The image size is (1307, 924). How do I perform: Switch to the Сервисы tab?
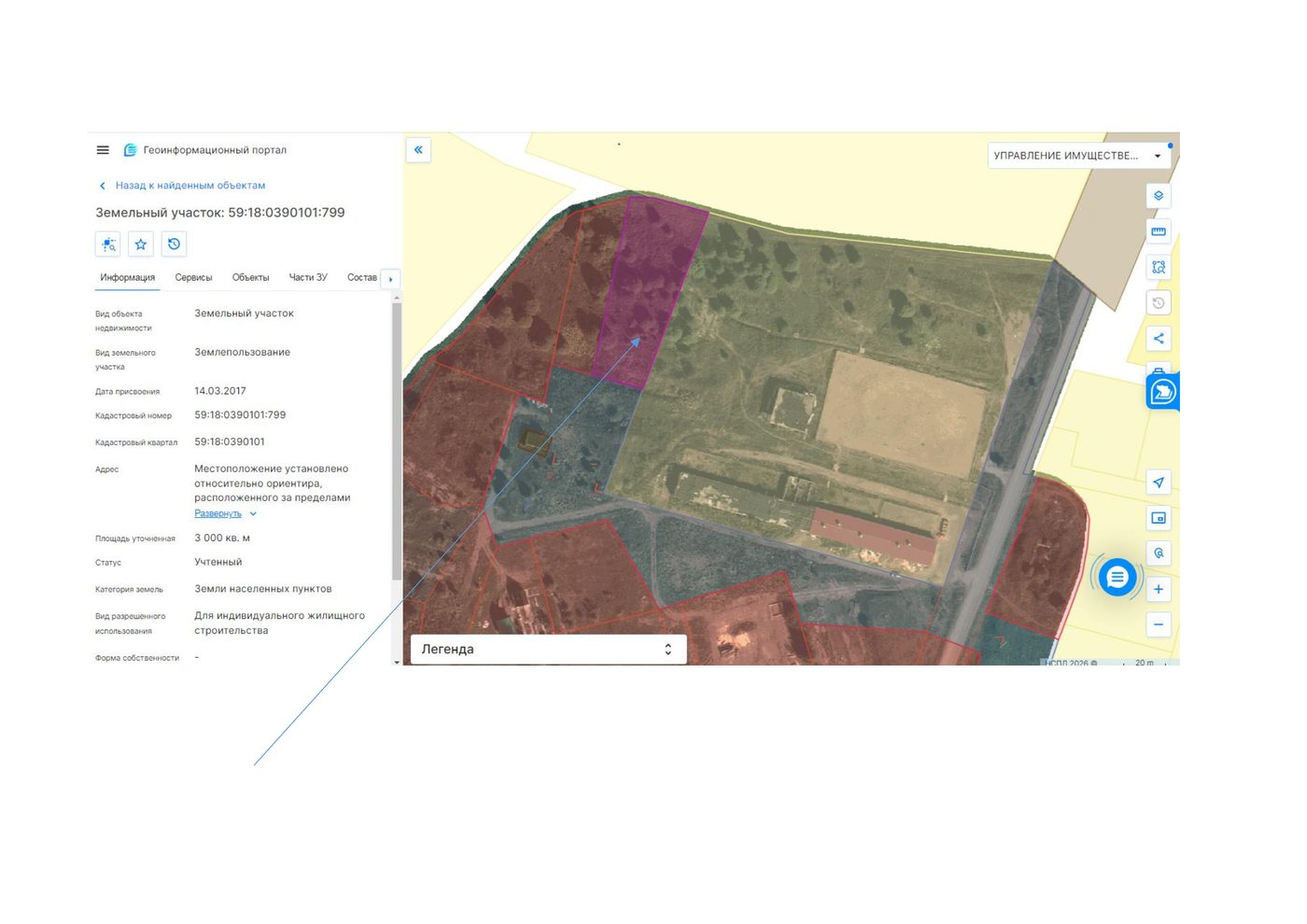click(x=193, y=277)
